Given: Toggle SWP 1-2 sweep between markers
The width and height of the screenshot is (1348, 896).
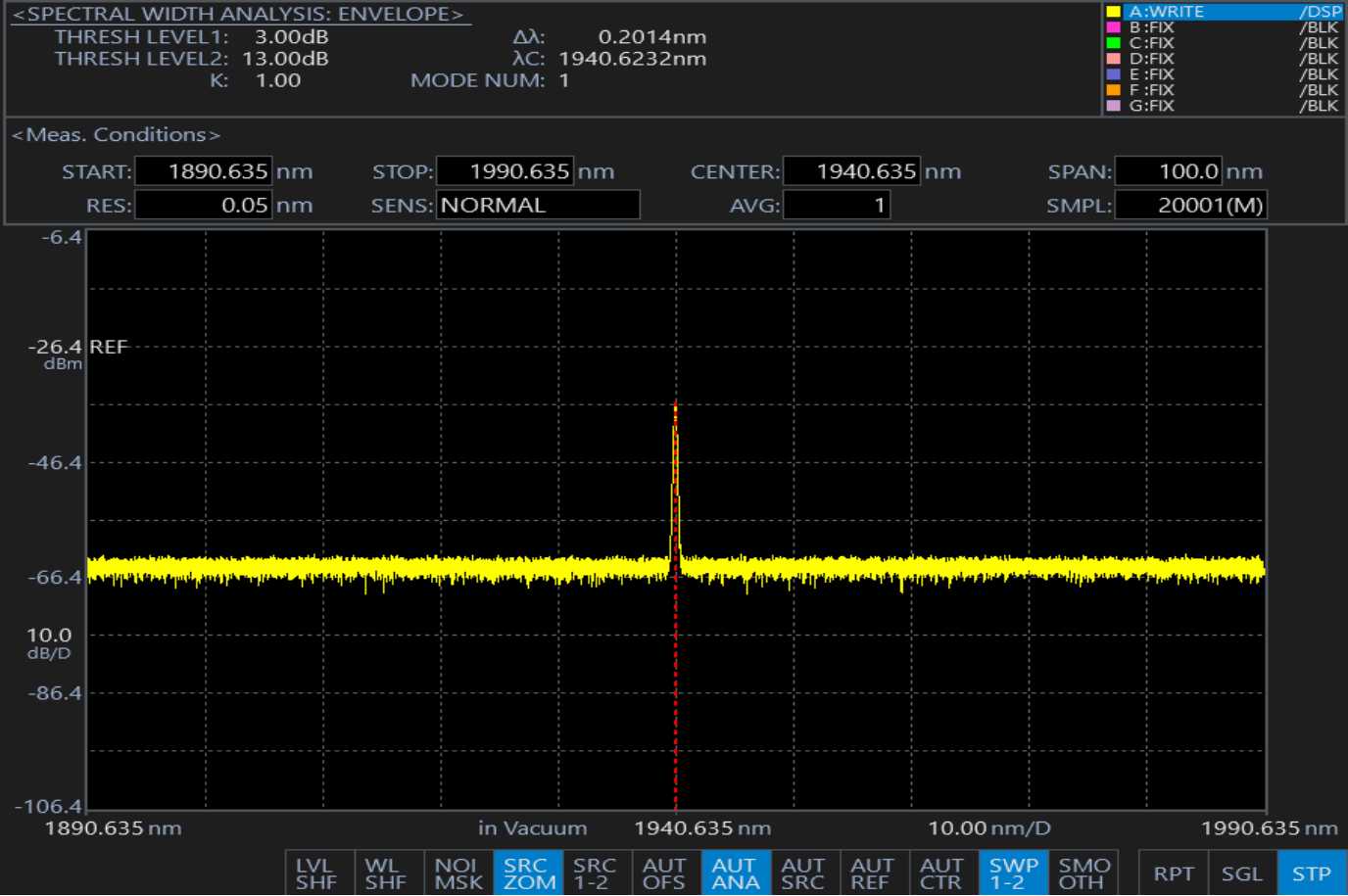Looking at the screenshot, I should pyautogui.click(x=1013, y=873).
